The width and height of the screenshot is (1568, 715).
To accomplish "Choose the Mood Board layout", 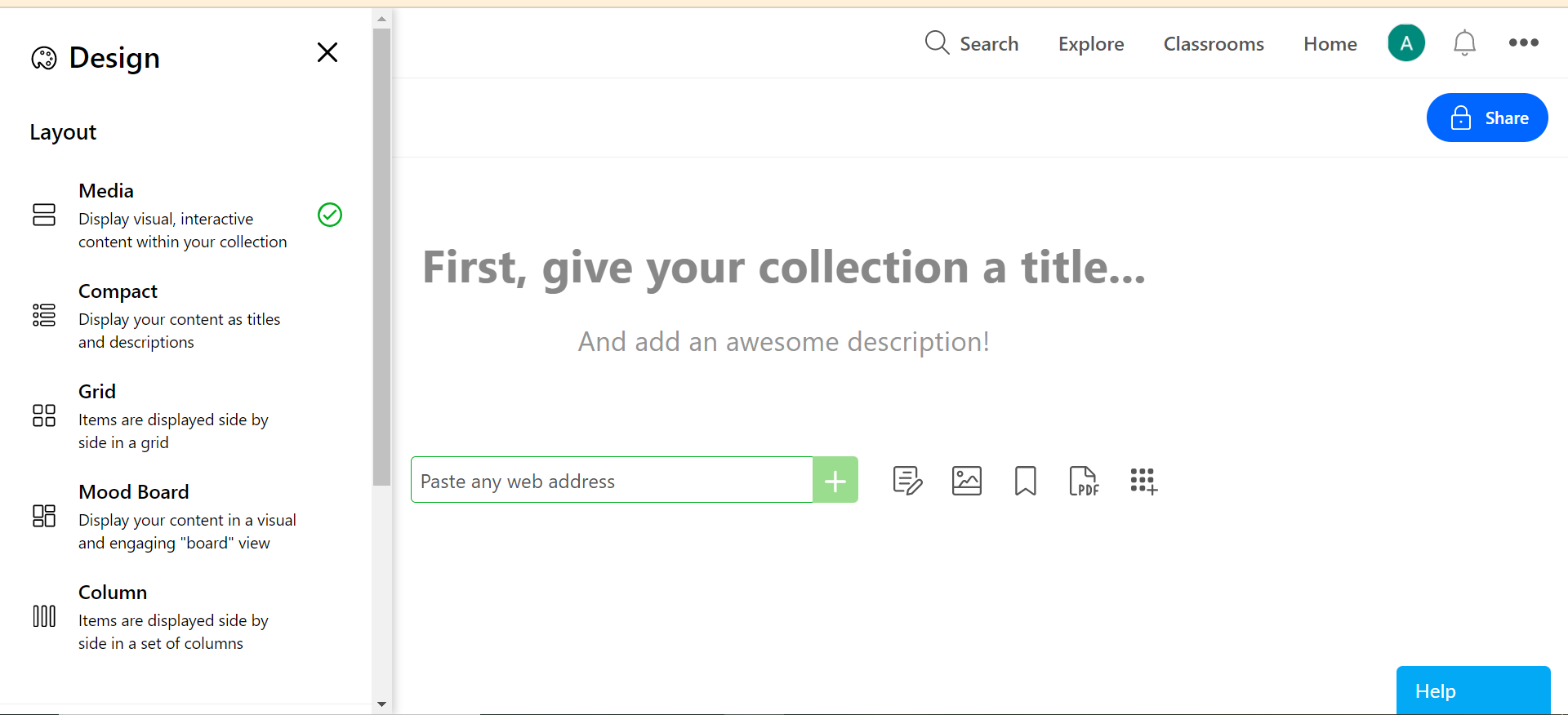I will pos(186,517).
